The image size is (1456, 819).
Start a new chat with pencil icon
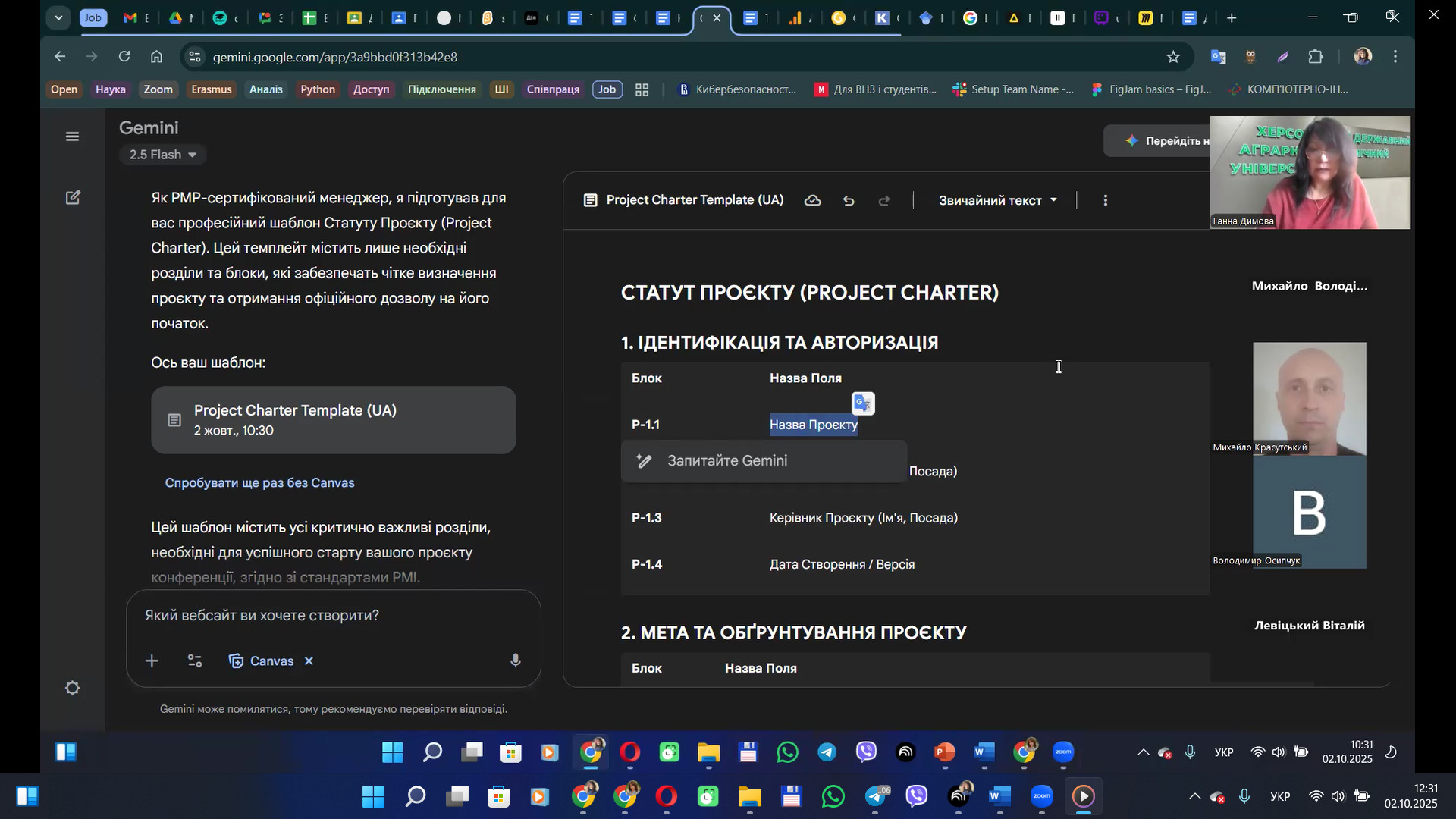point(73,198)
